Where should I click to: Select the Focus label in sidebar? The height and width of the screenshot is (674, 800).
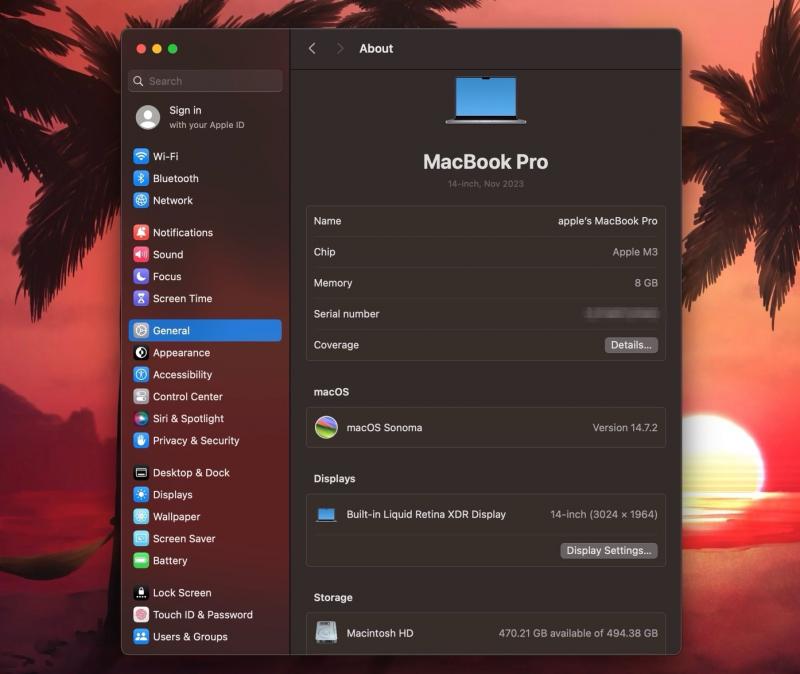pos(167,276)
